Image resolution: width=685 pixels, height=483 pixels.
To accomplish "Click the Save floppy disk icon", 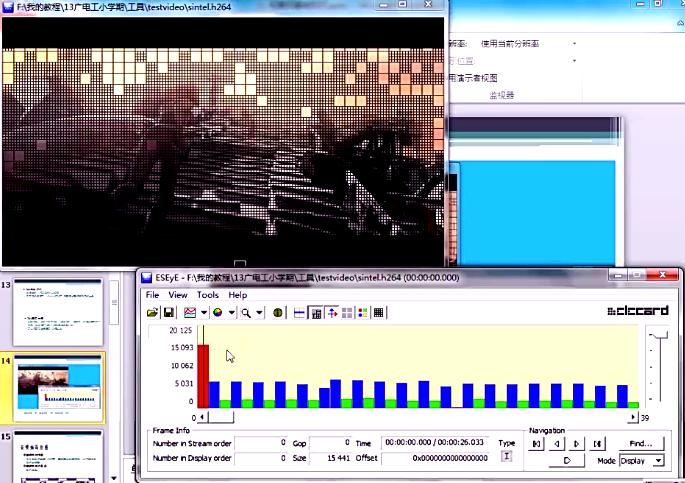I will pyautogui.click(x=168, y=313).
